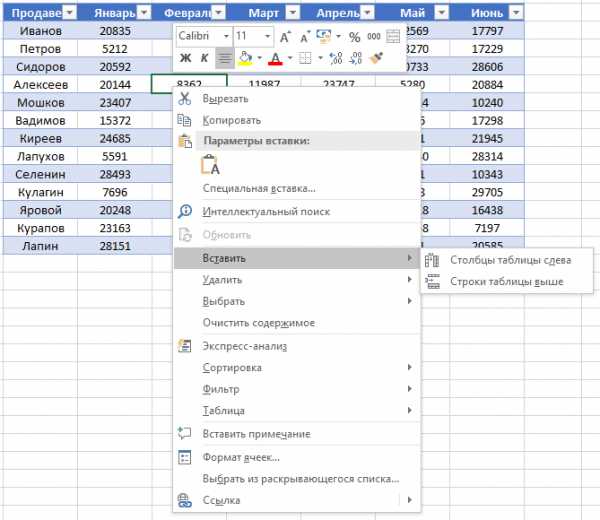Click the Smart Lookup magnifier icon

click(185, 211)
